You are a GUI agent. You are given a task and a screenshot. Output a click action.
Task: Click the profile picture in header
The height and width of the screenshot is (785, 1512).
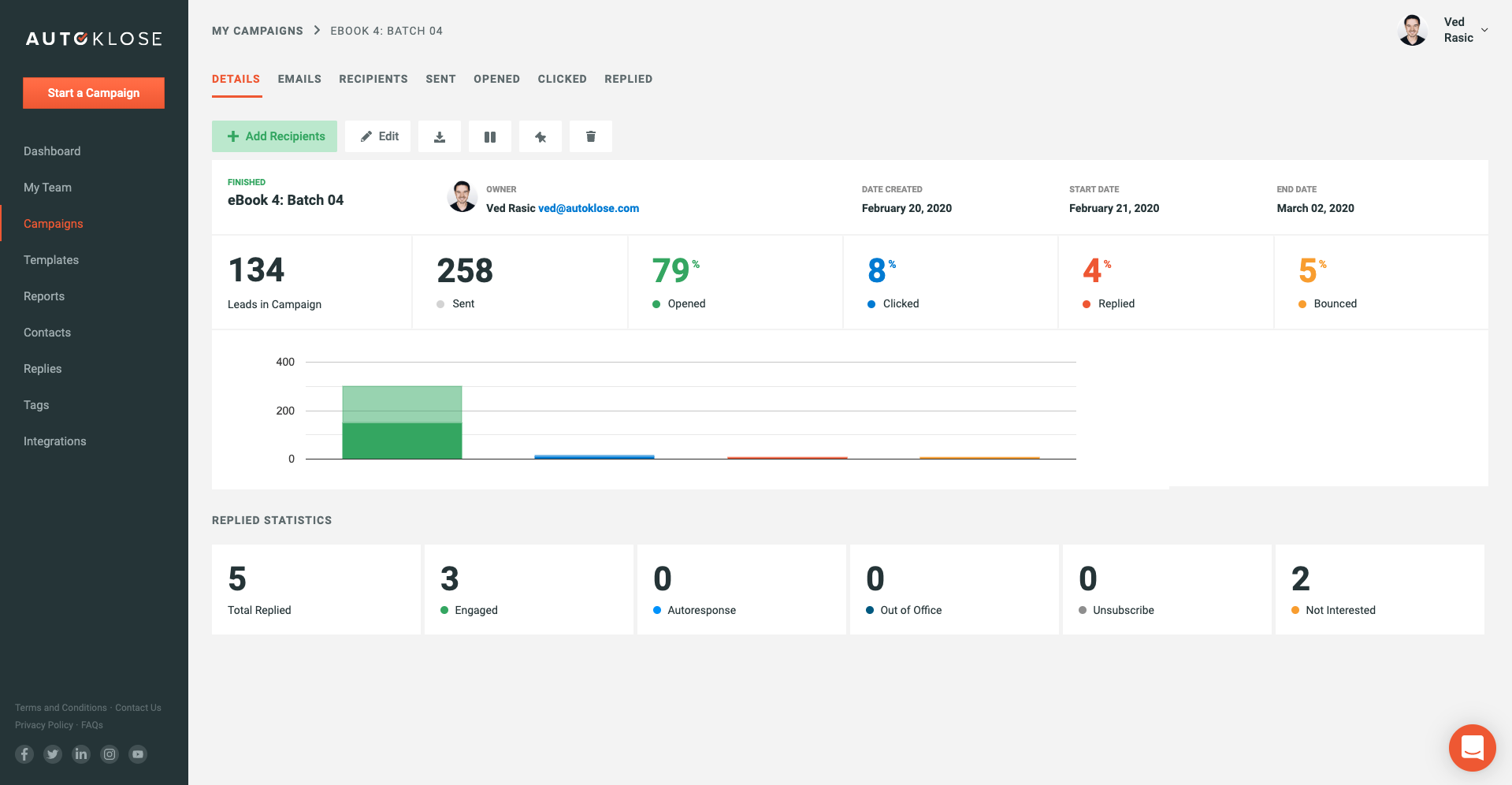(1413, 30)
